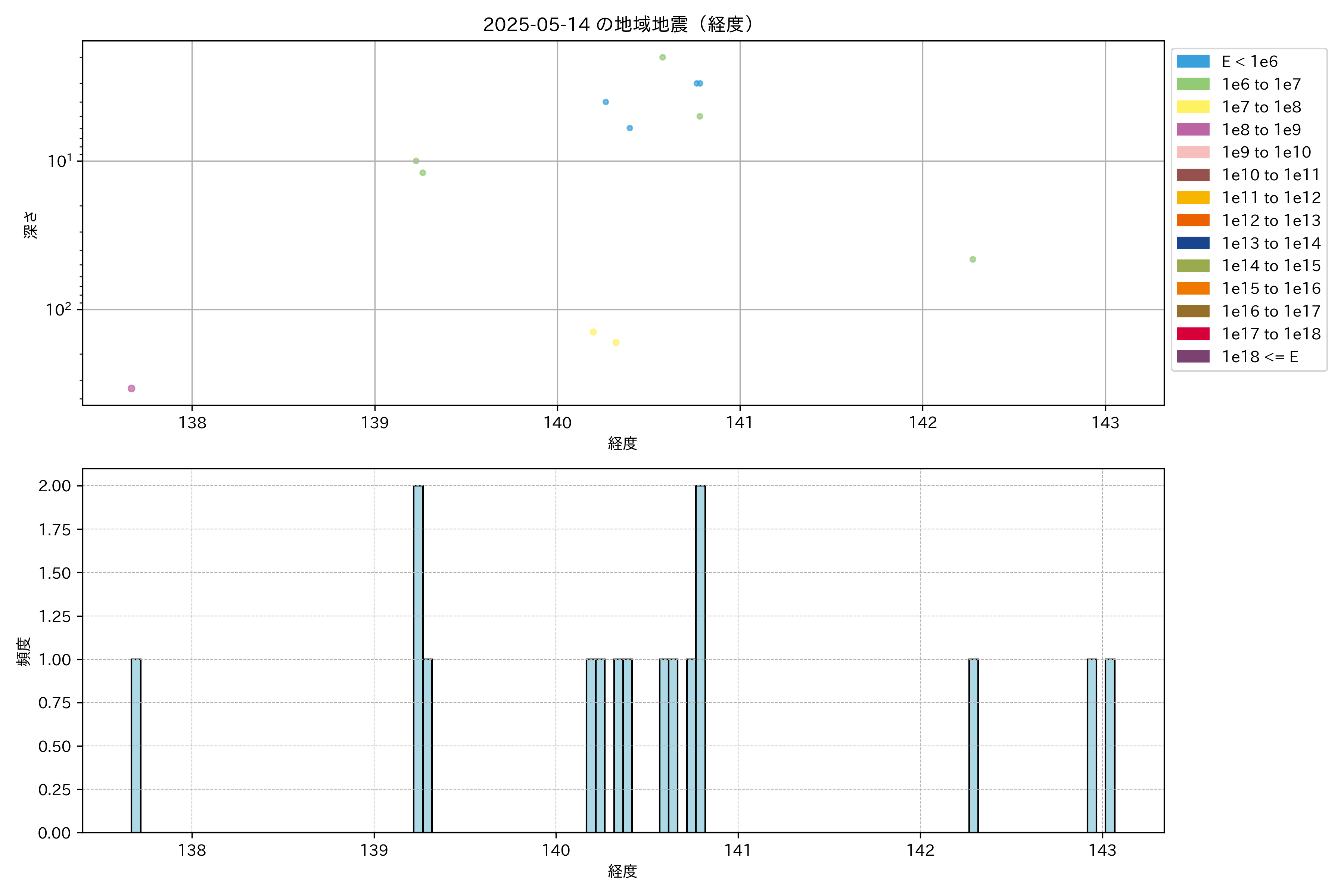1344x896 pixels.
Task: Click the green scatter point near longitude 142.3
Action: (973, 259)
